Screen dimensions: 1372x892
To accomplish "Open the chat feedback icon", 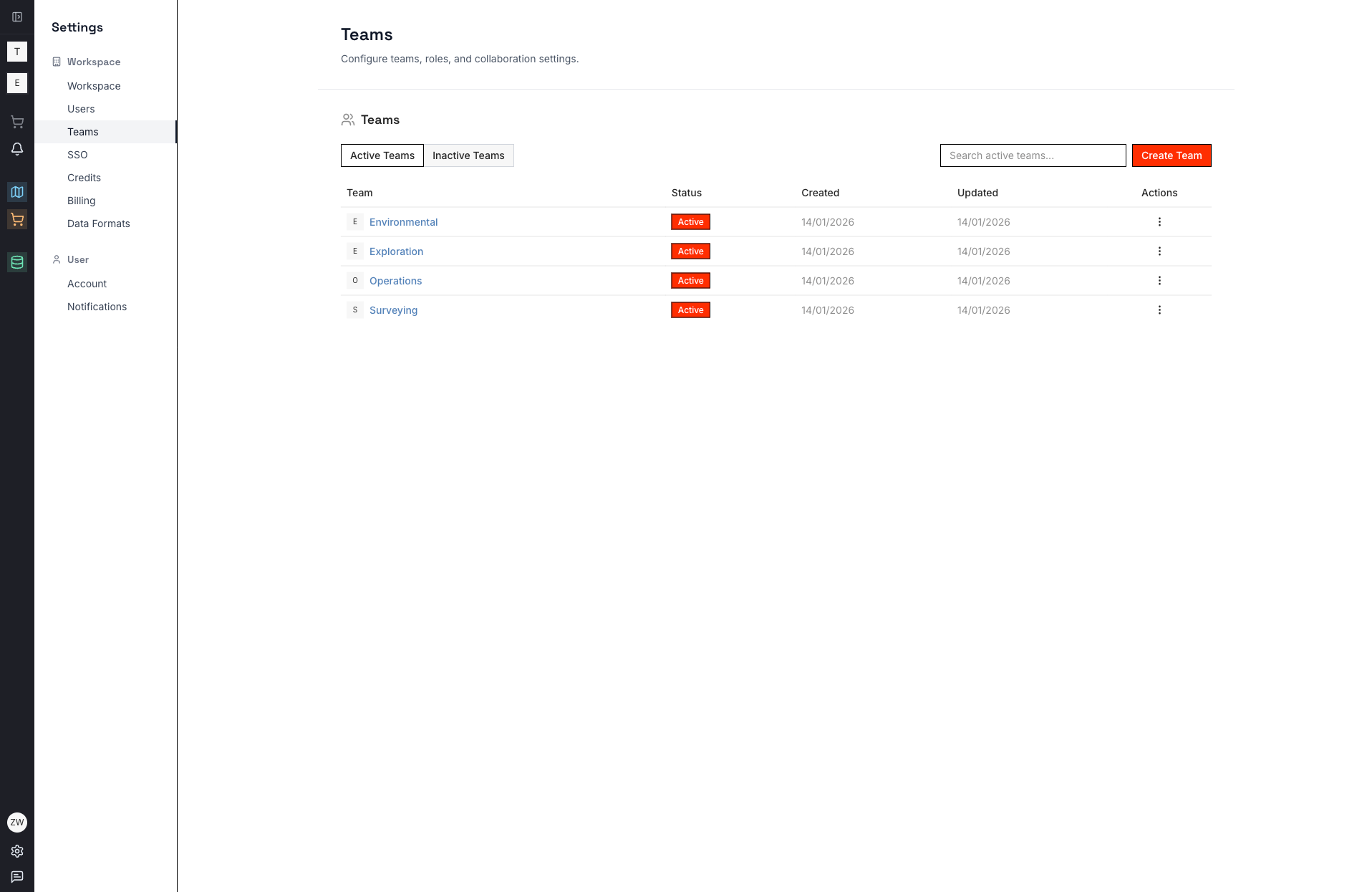I will click(x=17, y=876).
